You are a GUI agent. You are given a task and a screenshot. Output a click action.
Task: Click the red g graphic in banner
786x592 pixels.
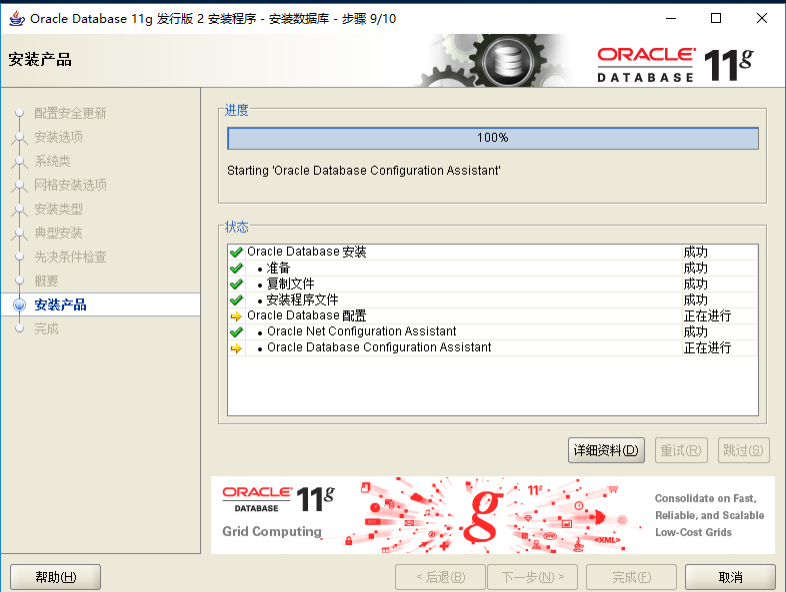point(483,516)
